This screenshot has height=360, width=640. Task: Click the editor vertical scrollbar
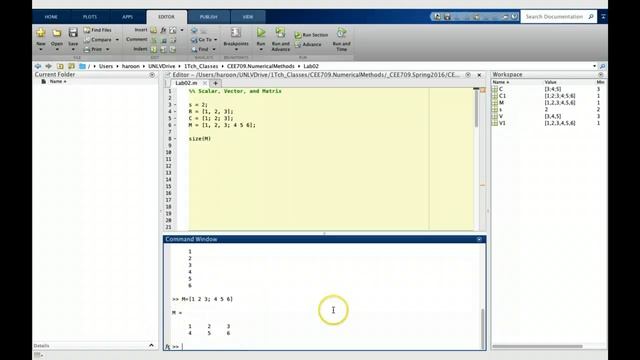click(x=476, y=108)
